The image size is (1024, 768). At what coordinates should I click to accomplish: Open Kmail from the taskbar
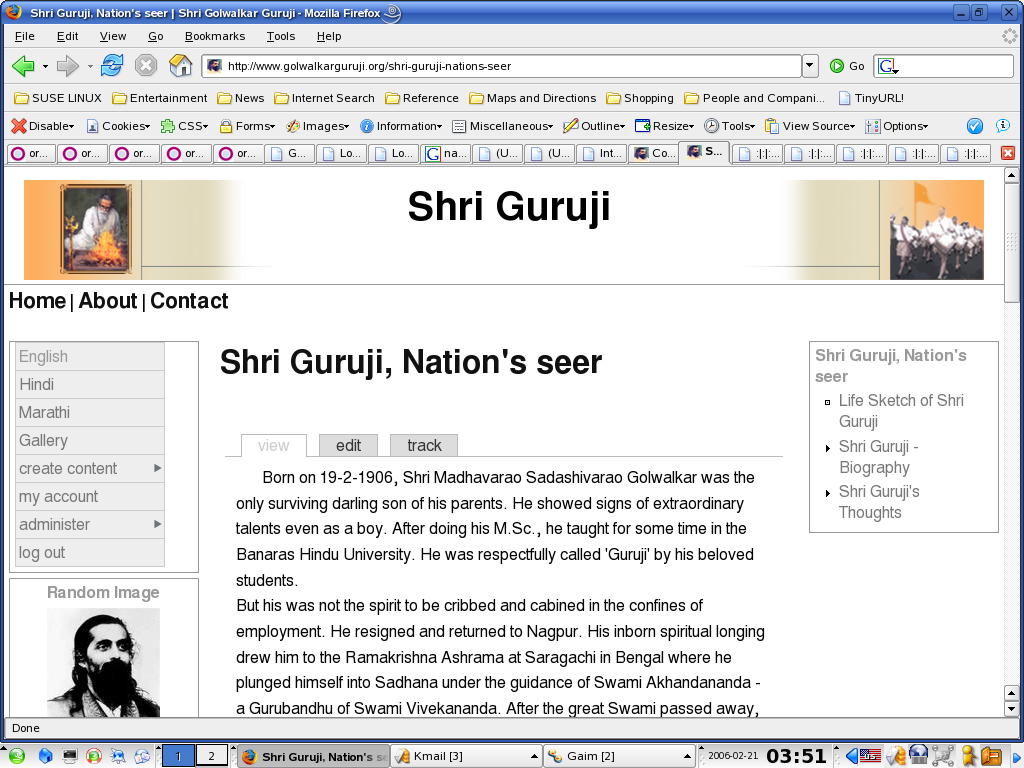pyautogui.click(x=465, y=756)
